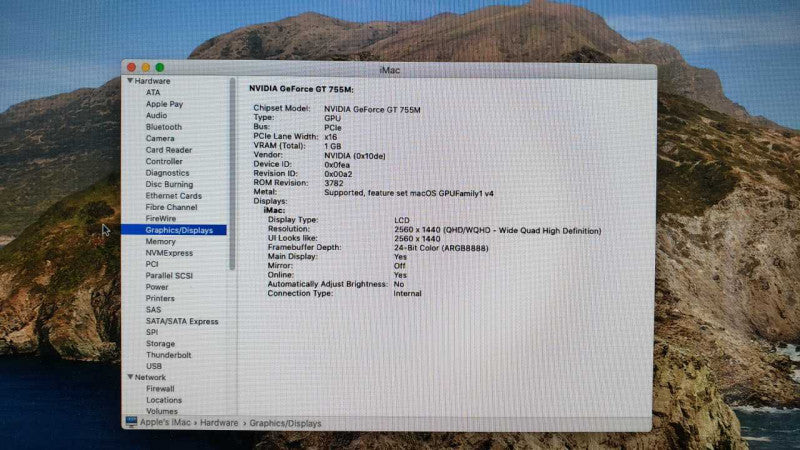Select NVMExpress in the sidebar
This screenshot has height=450, width=800.
(169, 253)
